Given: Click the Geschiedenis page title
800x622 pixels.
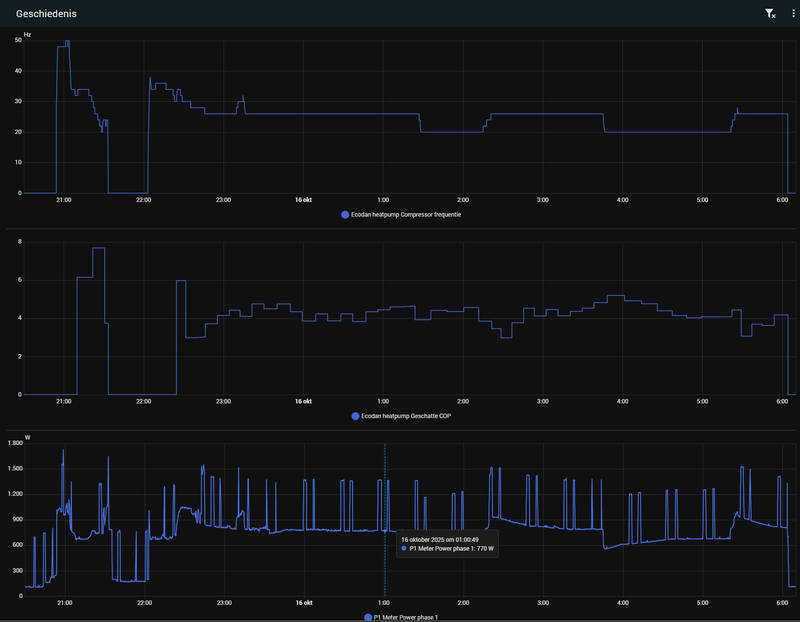Looking at the screenshot, I should (46, 14).
